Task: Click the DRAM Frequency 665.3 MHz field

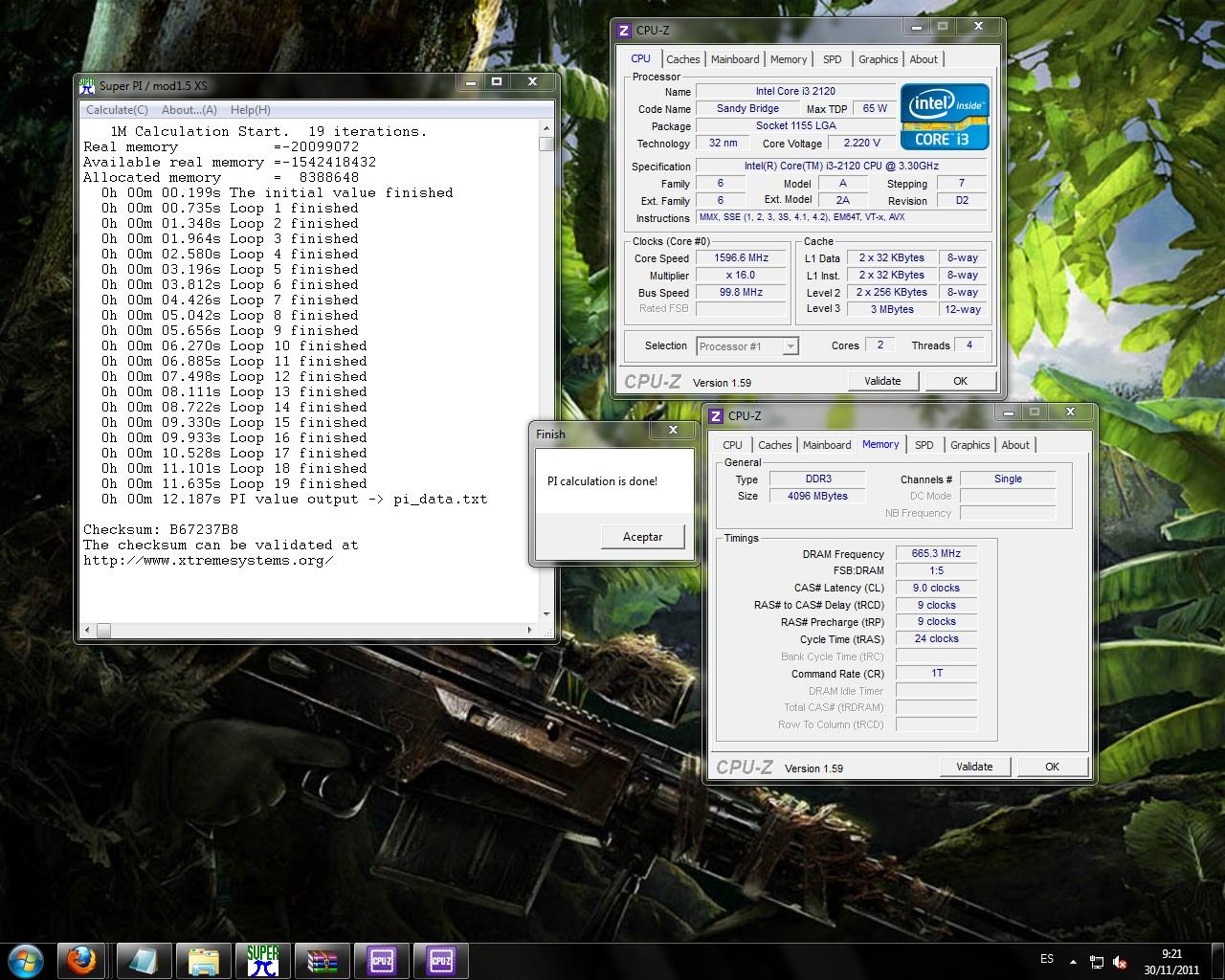Action: pyautogui.click(x=936, y=554)
